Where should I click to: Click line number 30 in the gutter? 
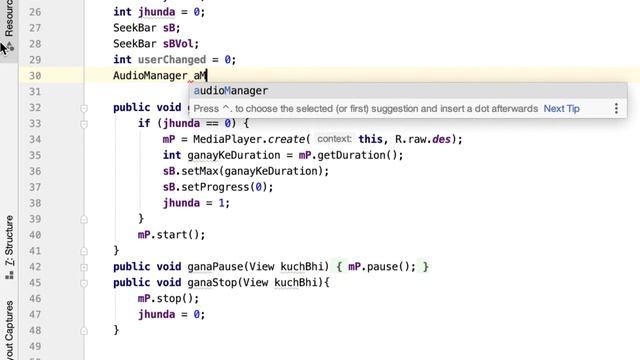click(x=35, y=76)
